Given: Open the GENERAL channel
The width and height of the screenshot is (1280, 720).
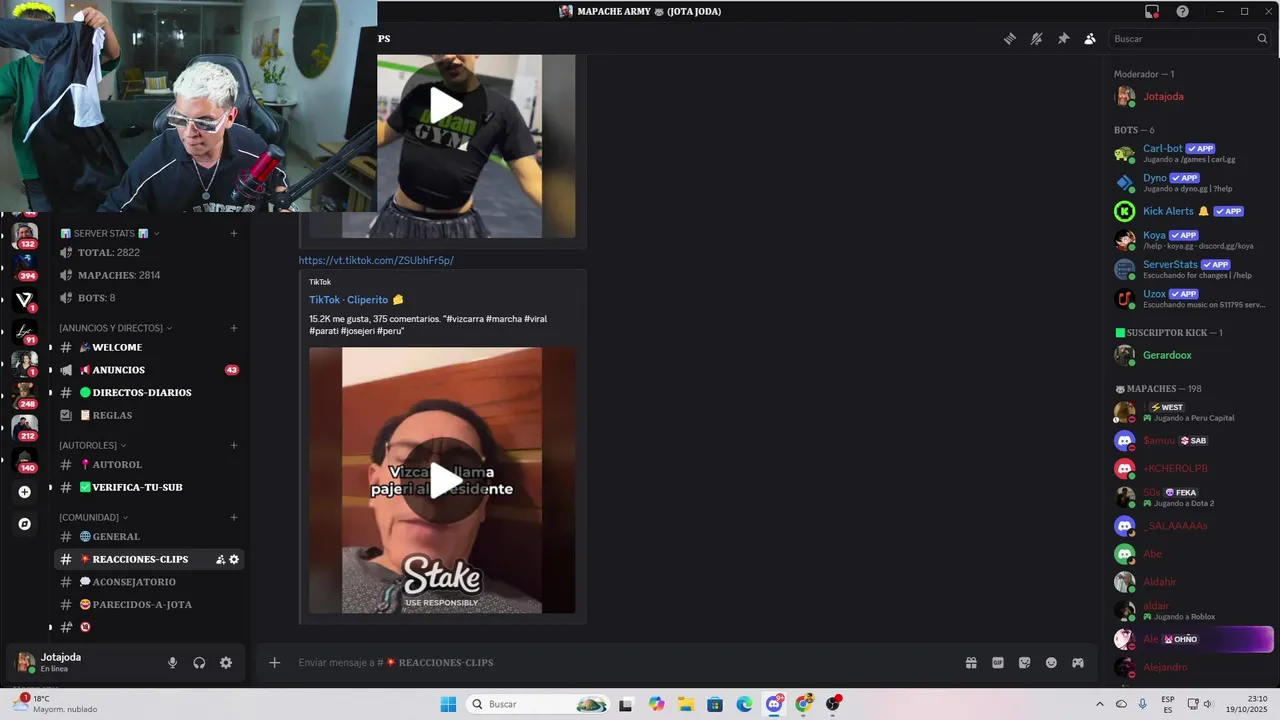Looking at the screenshot, I should (x=149, y=537).
